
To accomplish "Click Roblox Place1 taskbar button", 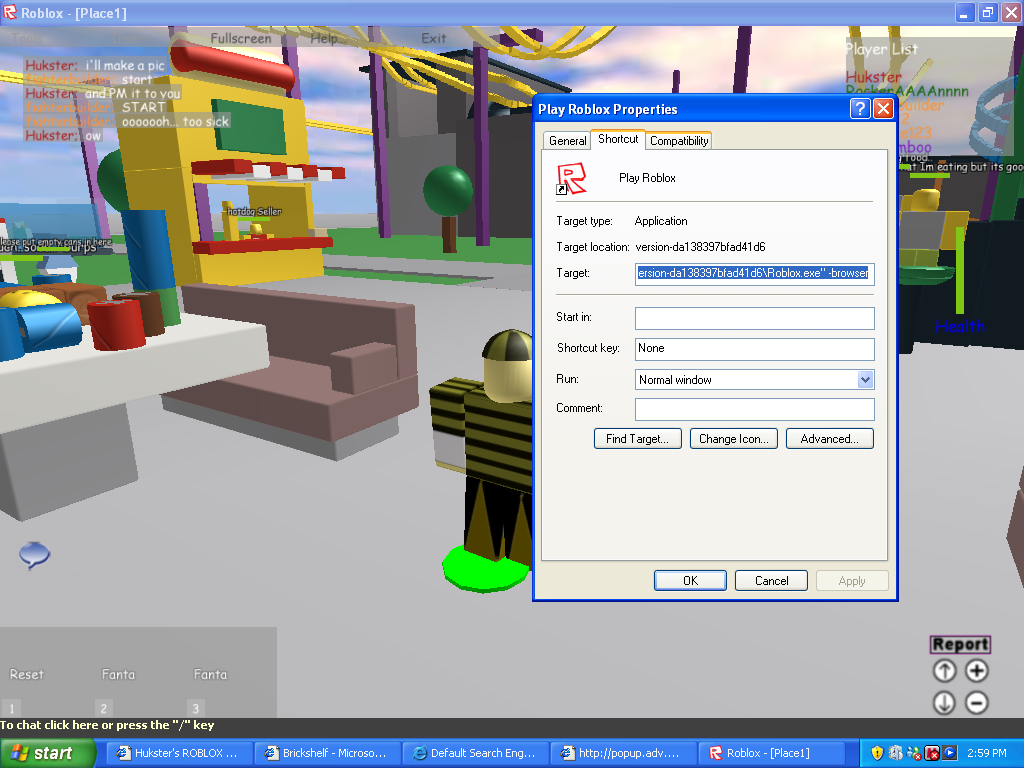I will 771,753.
